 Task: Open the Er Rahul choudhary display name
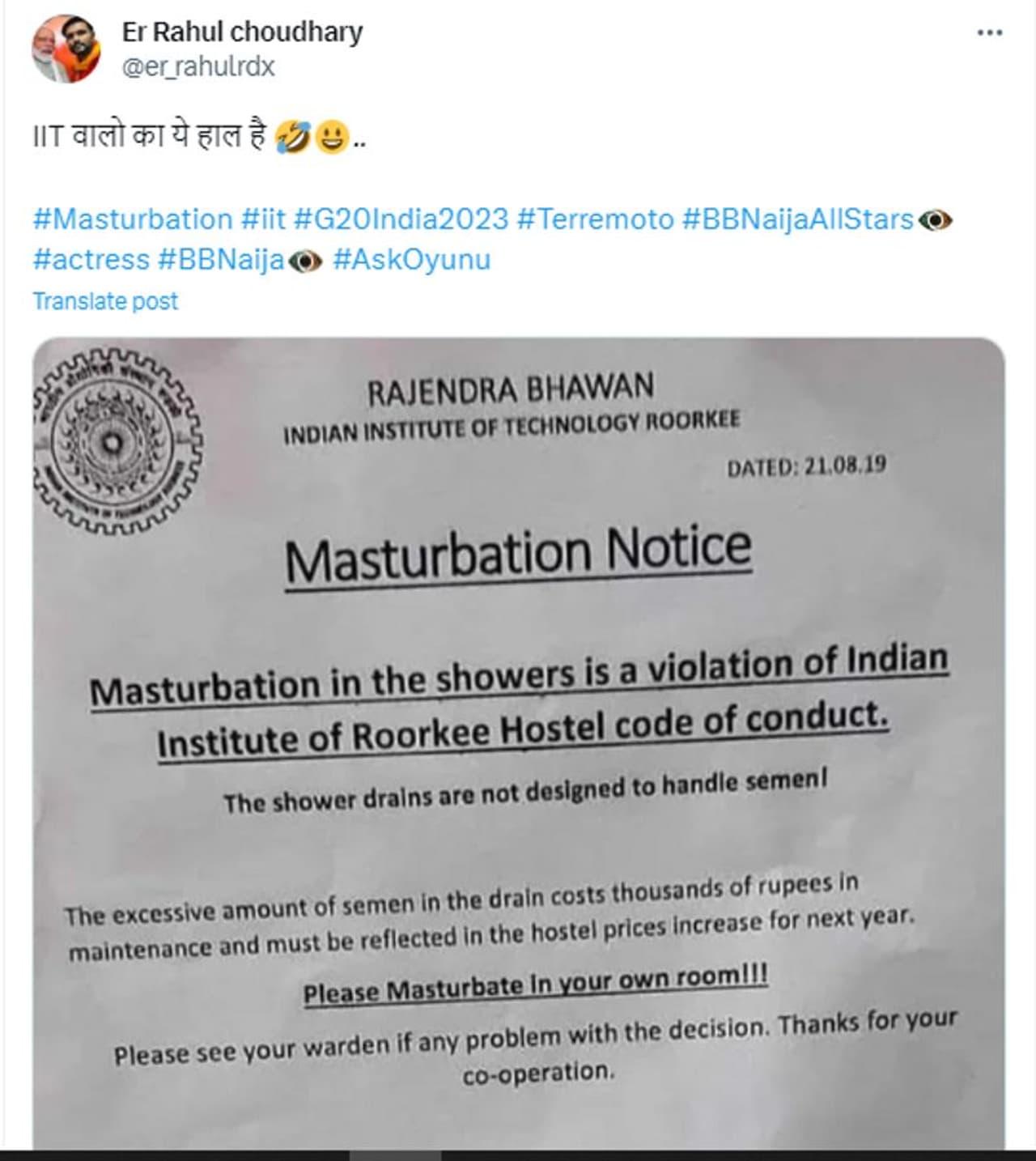[x=242, y=32]
